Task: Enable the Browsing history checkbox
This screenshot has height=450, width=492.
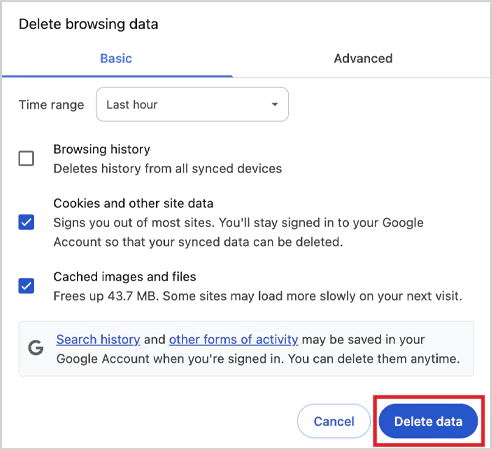Action: pos(26,158)
